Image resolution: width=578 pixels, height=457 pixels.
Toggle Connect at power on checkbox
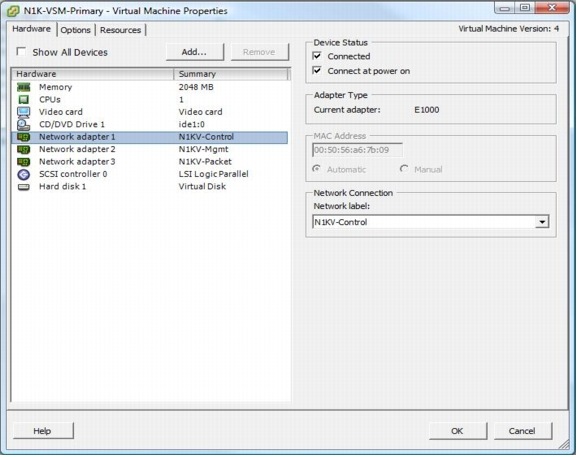317,70
